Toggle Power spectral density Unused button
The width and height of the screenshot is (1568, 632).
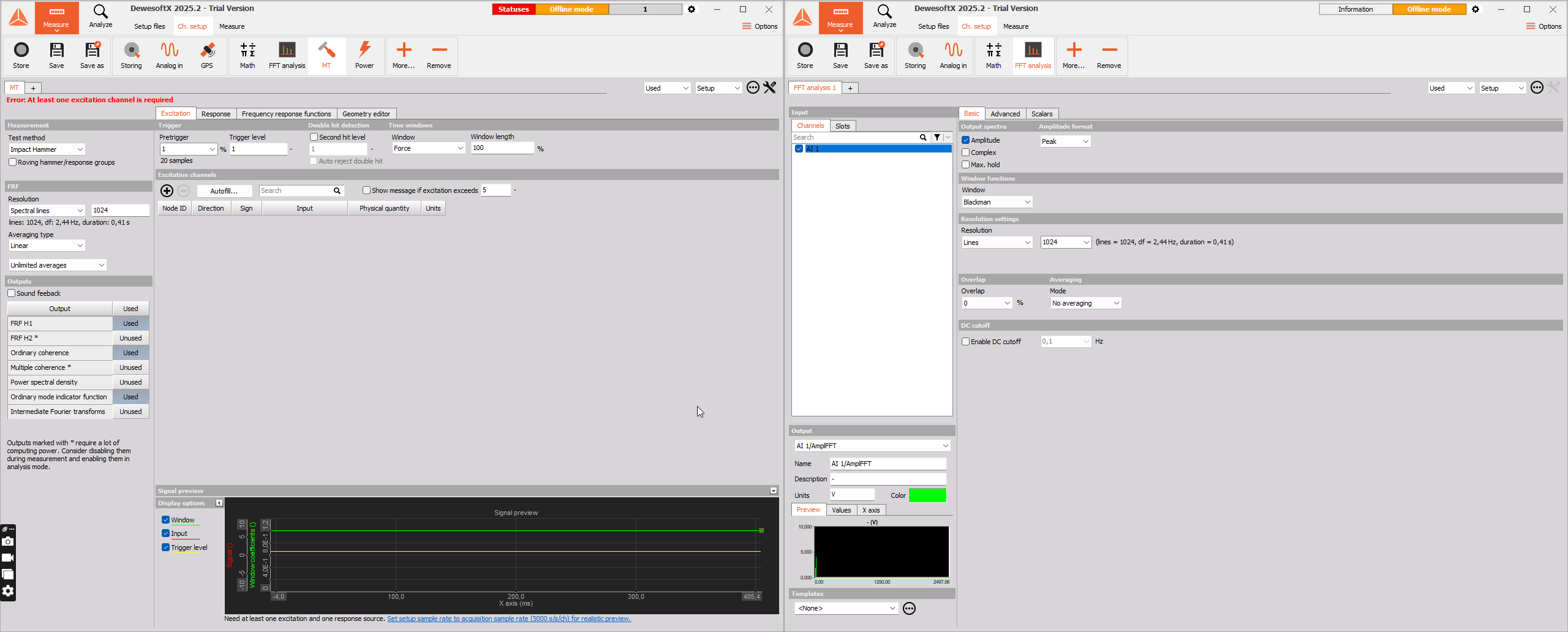(x=130, y=382)
